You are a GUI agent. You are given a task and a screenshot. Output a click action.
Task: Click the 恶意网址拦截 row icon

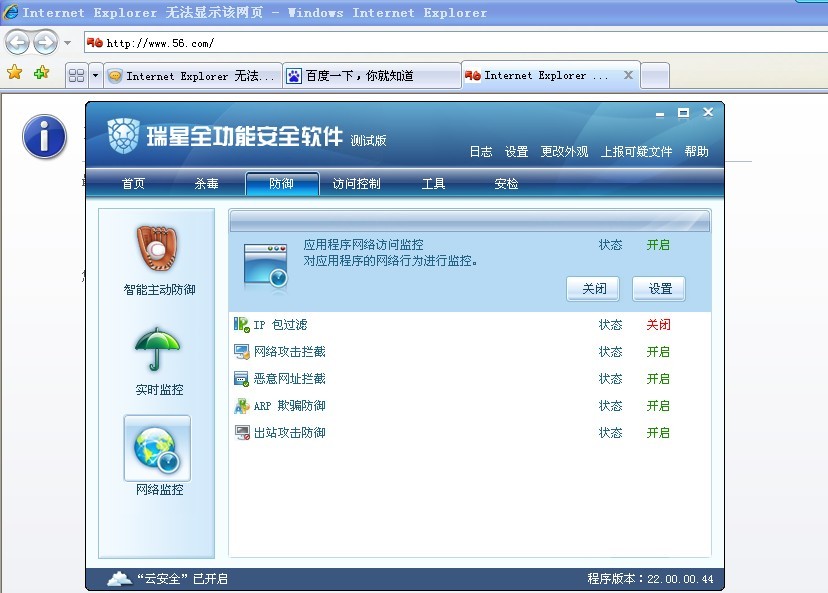point(241,379)
